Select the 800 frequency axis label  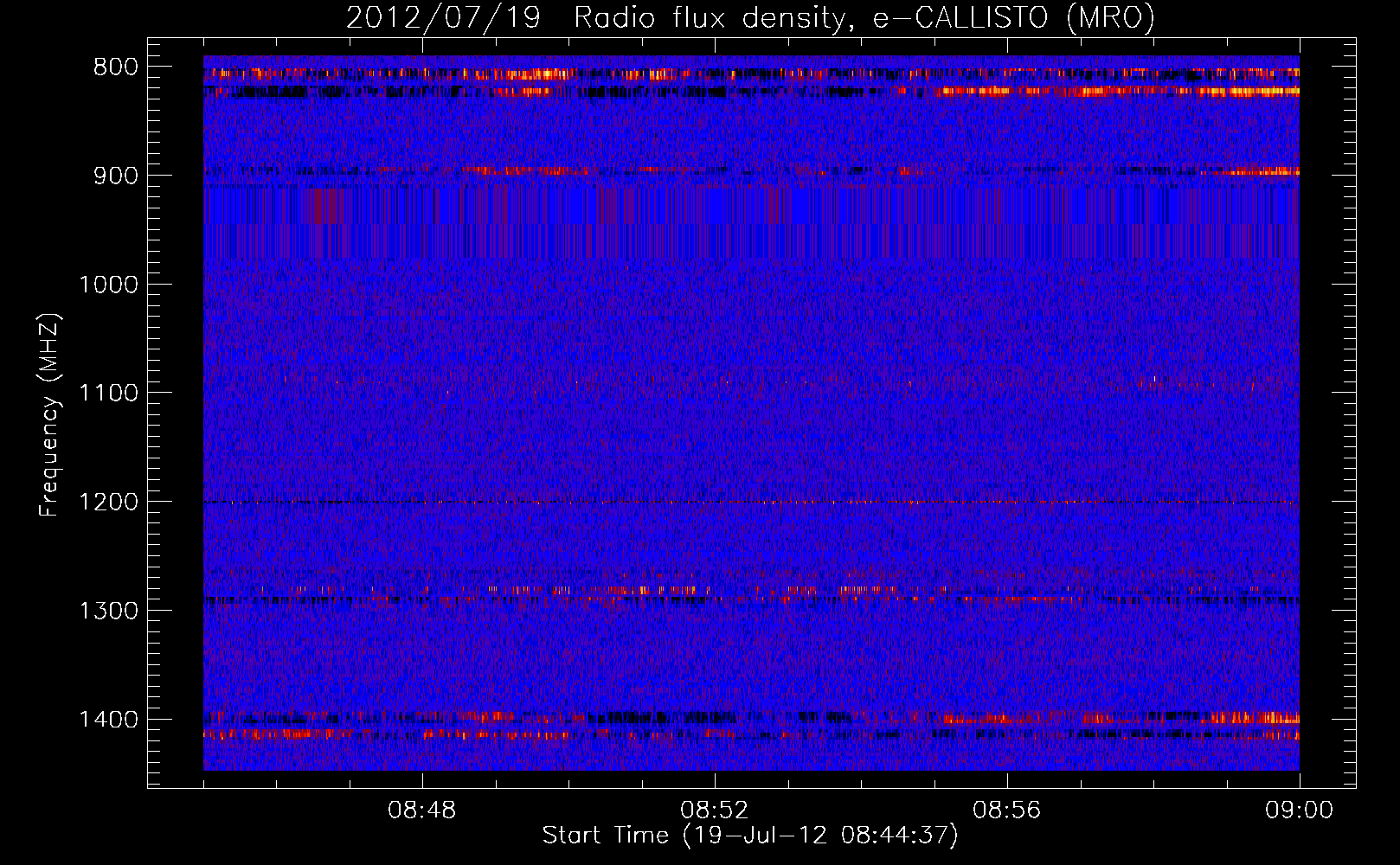[x=115, y=67]
